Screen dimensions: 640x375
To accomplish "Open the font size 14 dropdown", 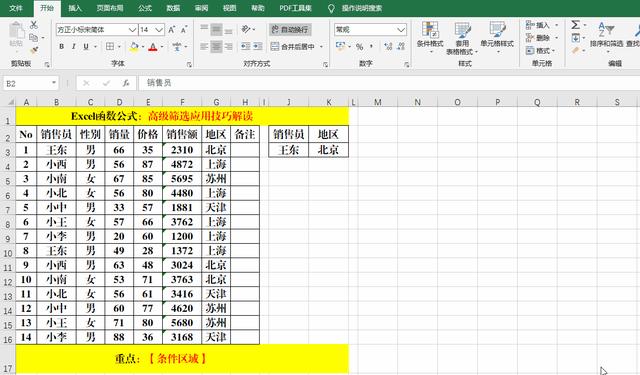I will (159, 30).
